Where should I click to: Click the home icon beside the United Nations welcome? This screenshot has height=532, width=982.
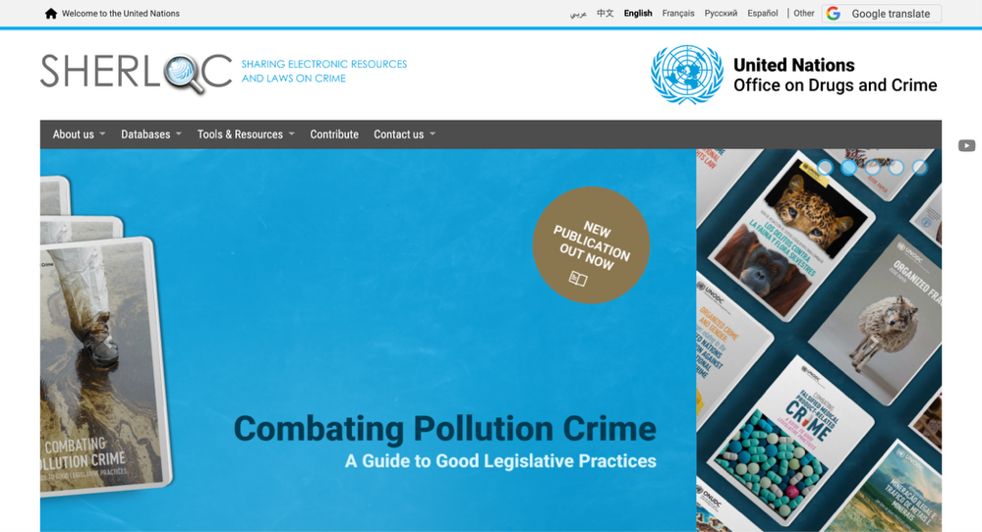[x=51, y=13]
